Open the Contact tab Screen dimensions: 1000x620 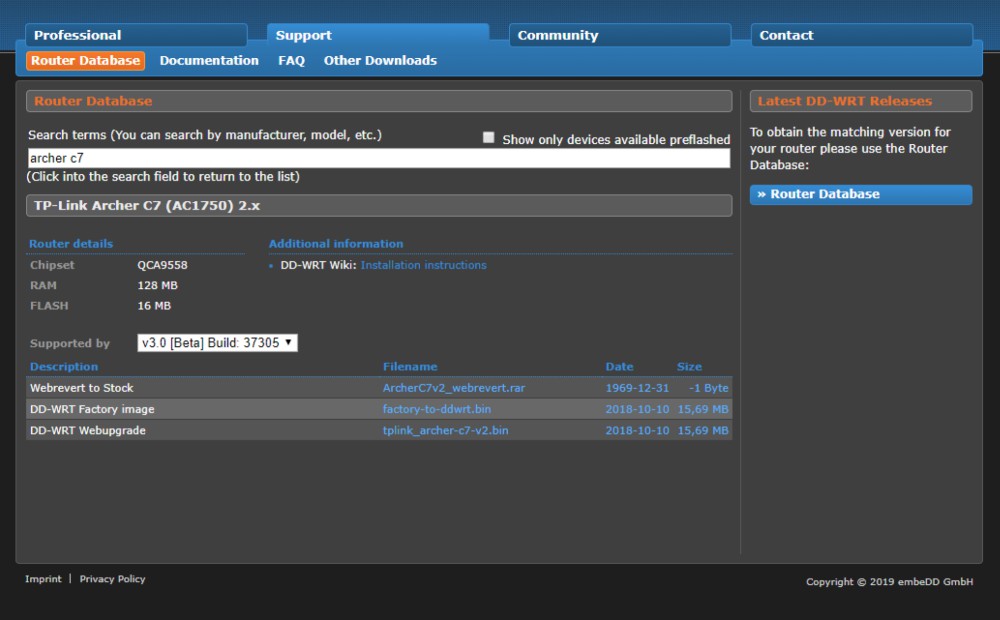tap(862, 35)
